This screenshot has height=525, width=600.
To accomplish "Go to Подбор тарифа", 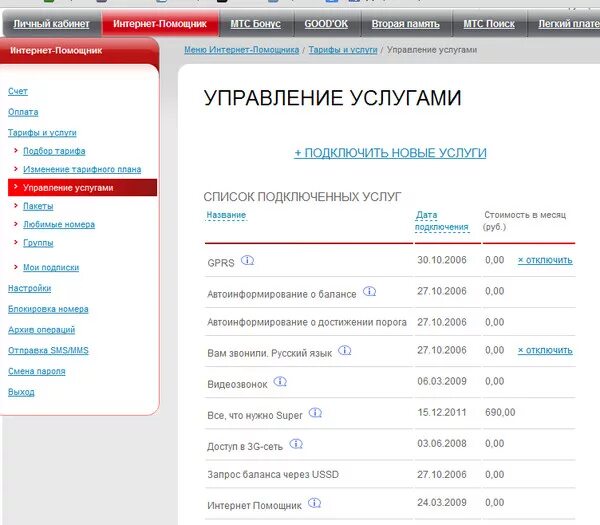I will (54, 151).
